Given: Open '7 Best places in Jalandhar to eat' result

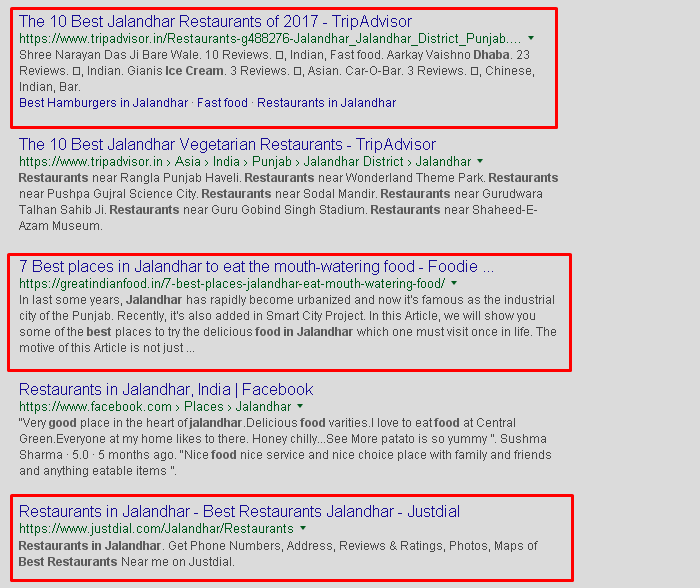Looking at the screenshot, I should pyautogui.click(x=256, y=267).
